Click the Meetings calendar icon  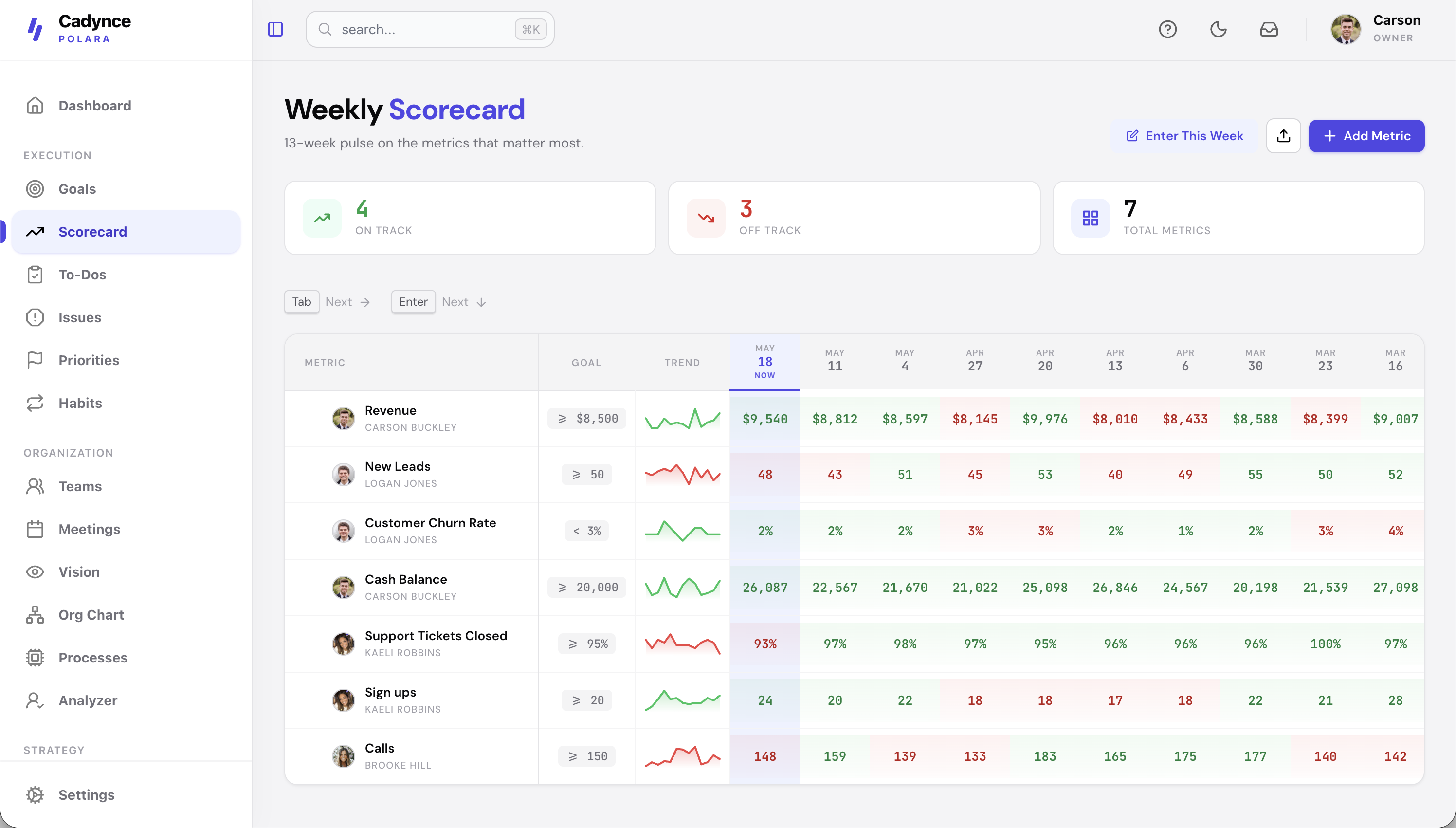click(x=35, y=530)
